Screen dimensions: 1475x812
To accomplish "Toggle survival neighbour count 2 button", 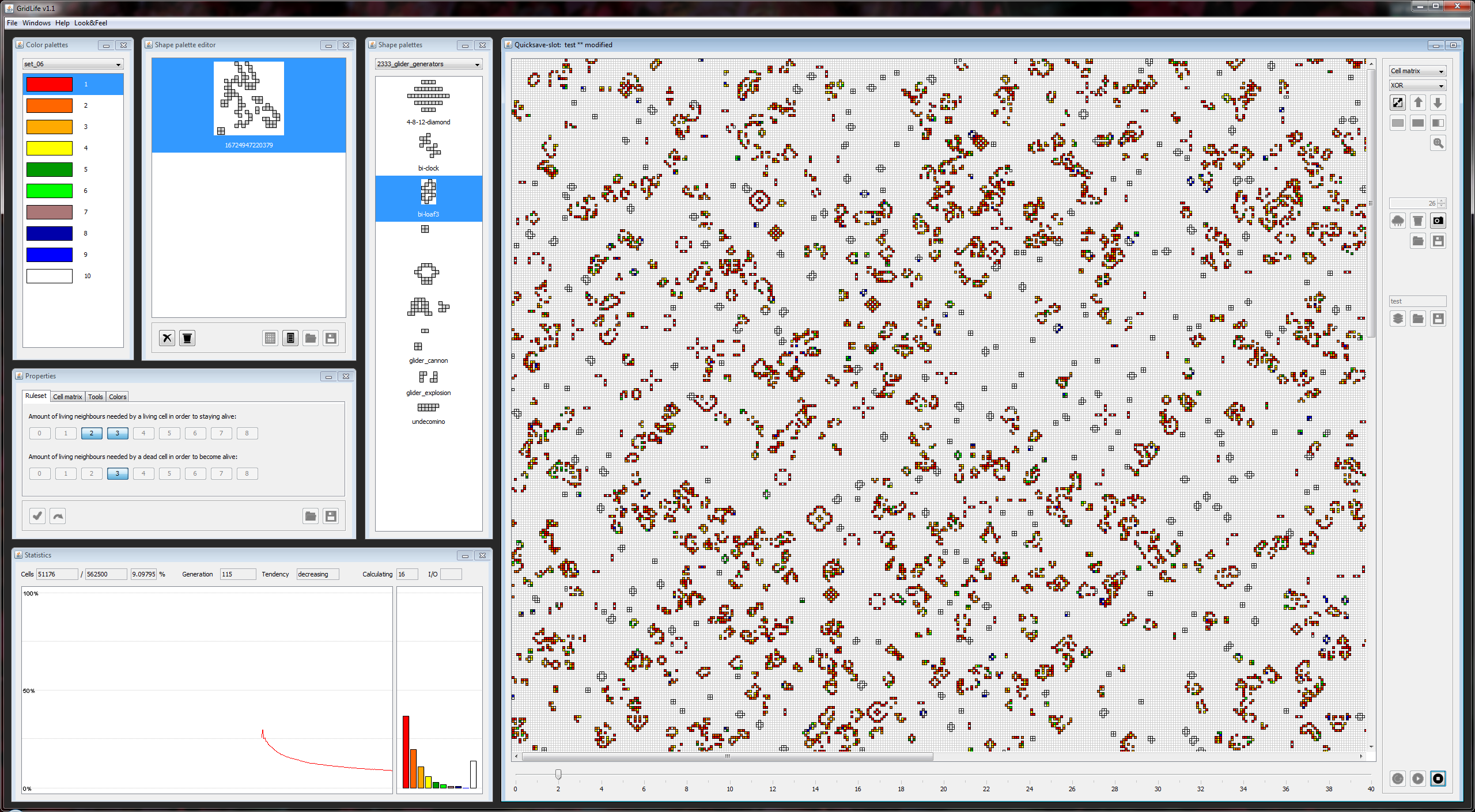I will (x=92, y=433).
